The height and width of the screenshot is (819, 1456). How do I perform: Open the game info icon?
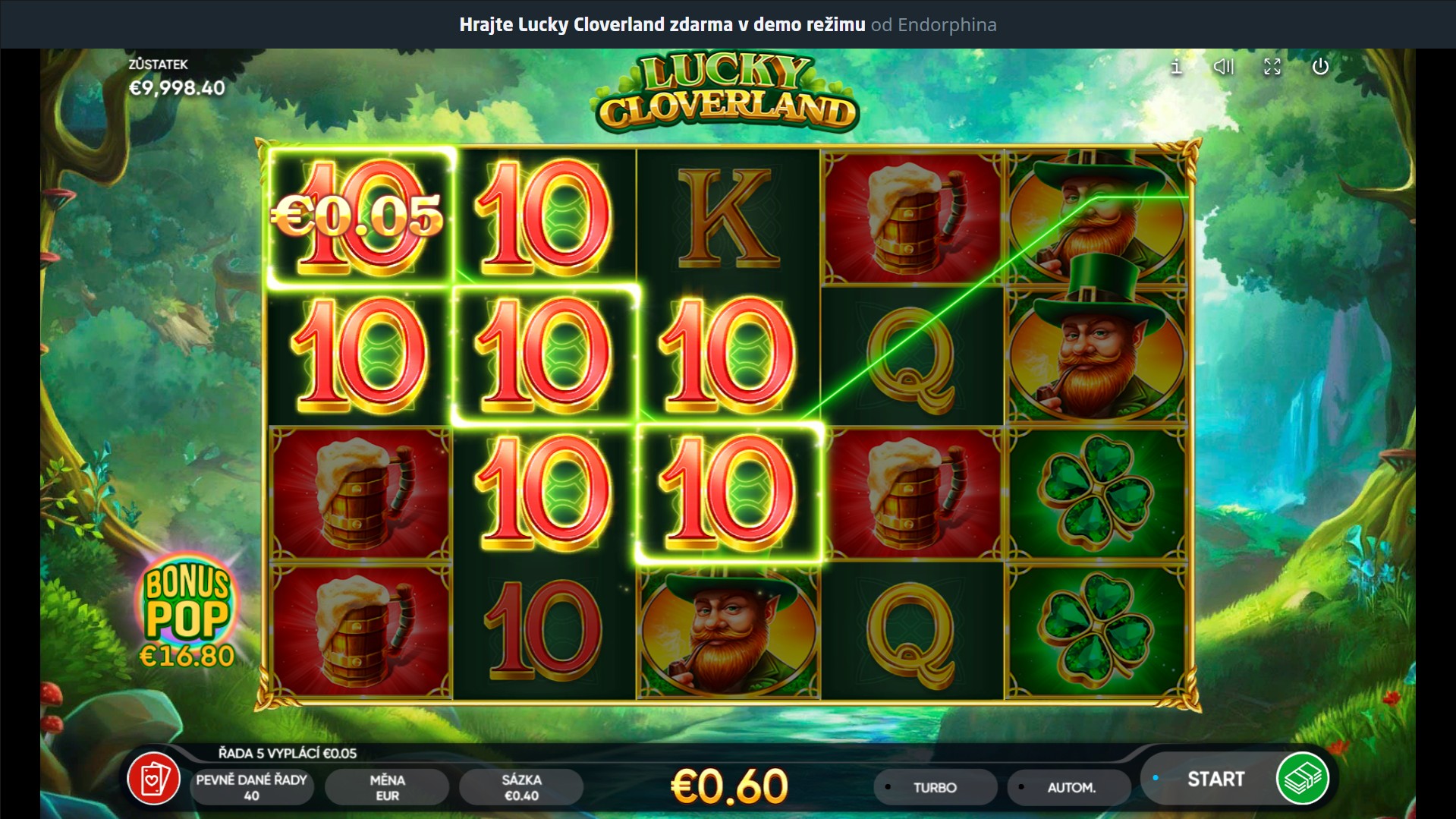(x=1176, y=67)
